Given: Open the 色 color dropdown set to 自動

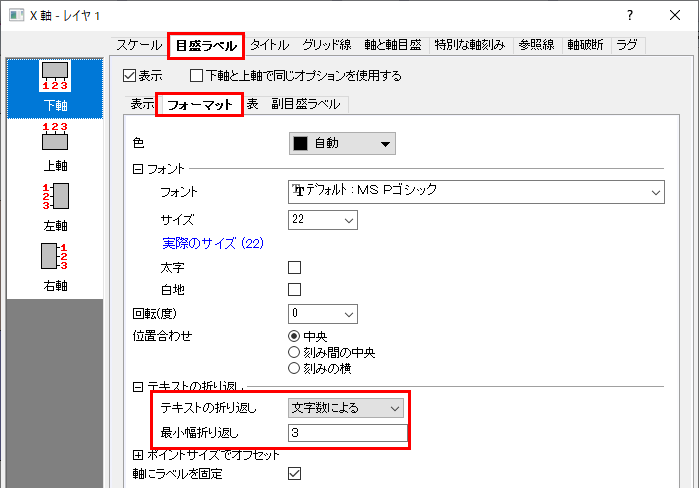Looking at the screenshot, I should (x=342, y=144).
